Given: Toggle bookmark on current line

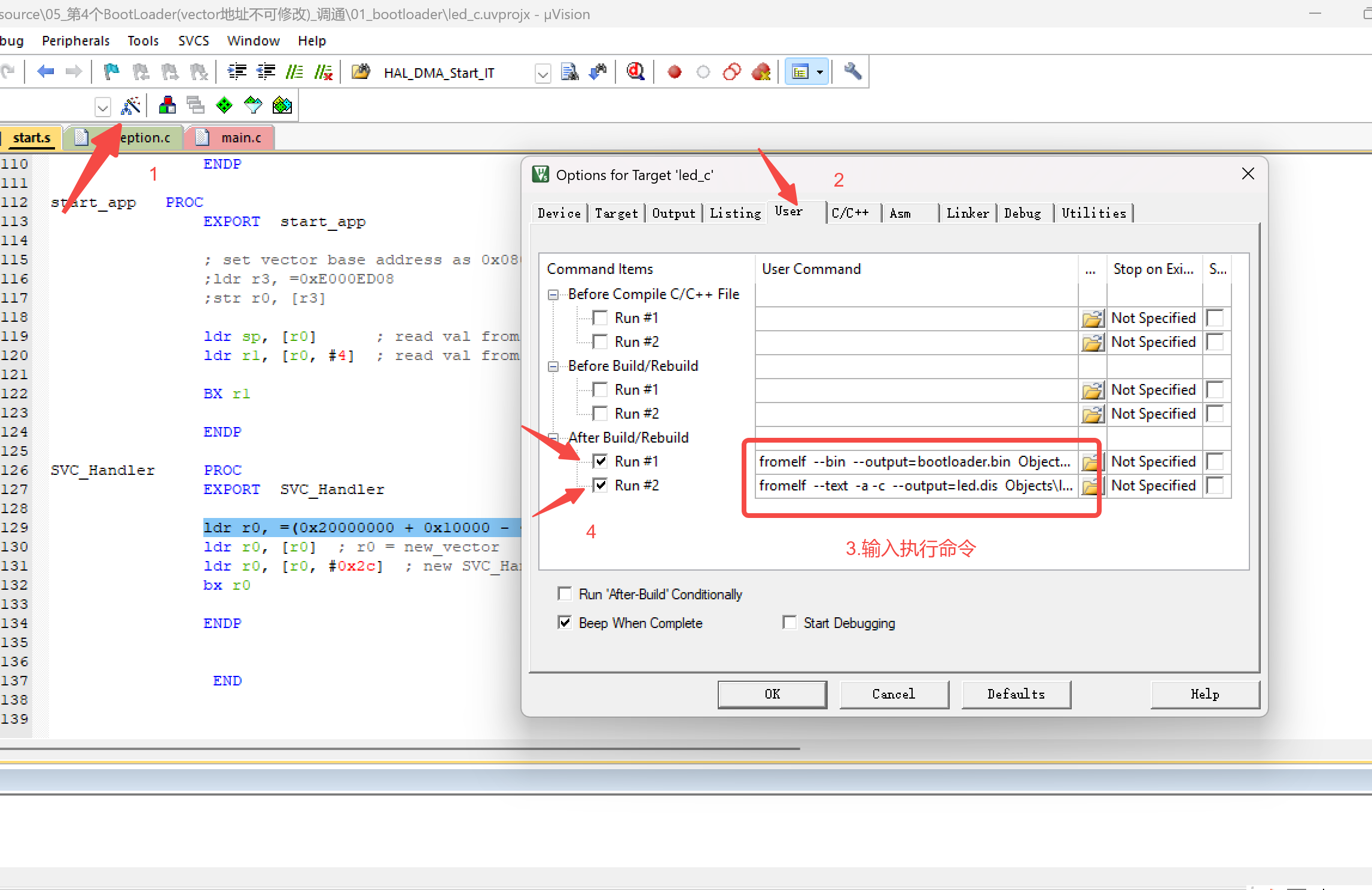Looking at the screenshot, I should pyautogui.click(x=111, y=72).
